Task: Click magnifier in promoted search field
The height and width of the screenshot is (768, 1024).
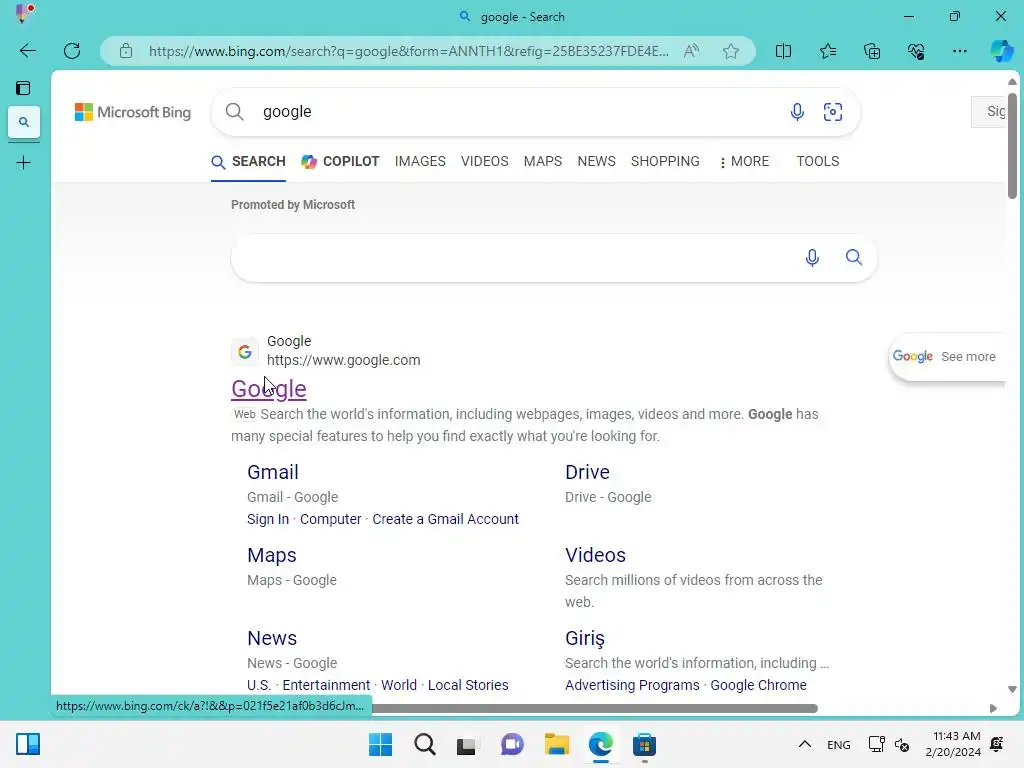Action: point(854,257)
